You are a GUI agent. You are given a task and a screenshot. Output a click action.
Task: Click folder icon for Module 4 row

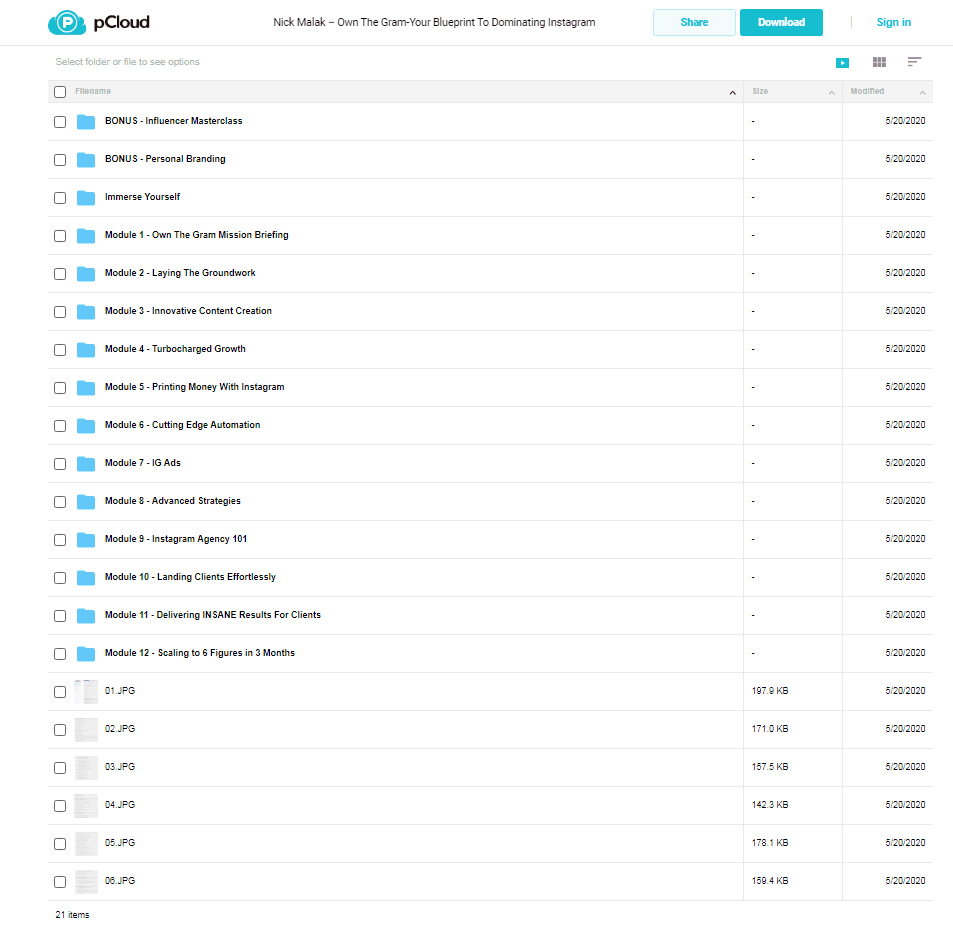pyautogui.click(x=86, y=349)
